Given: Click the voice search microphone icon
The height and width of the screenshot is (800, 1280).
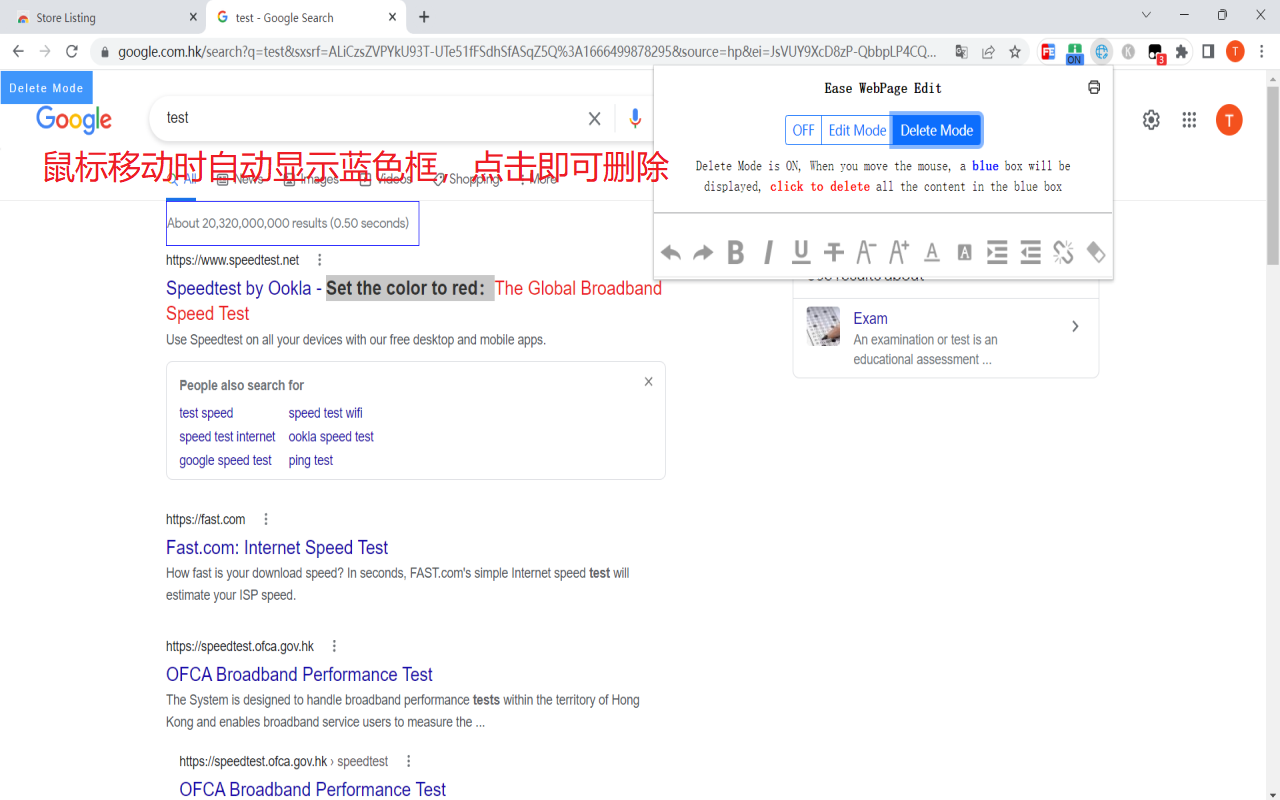Looking at the screenshot, I should [x=635, y=118].
